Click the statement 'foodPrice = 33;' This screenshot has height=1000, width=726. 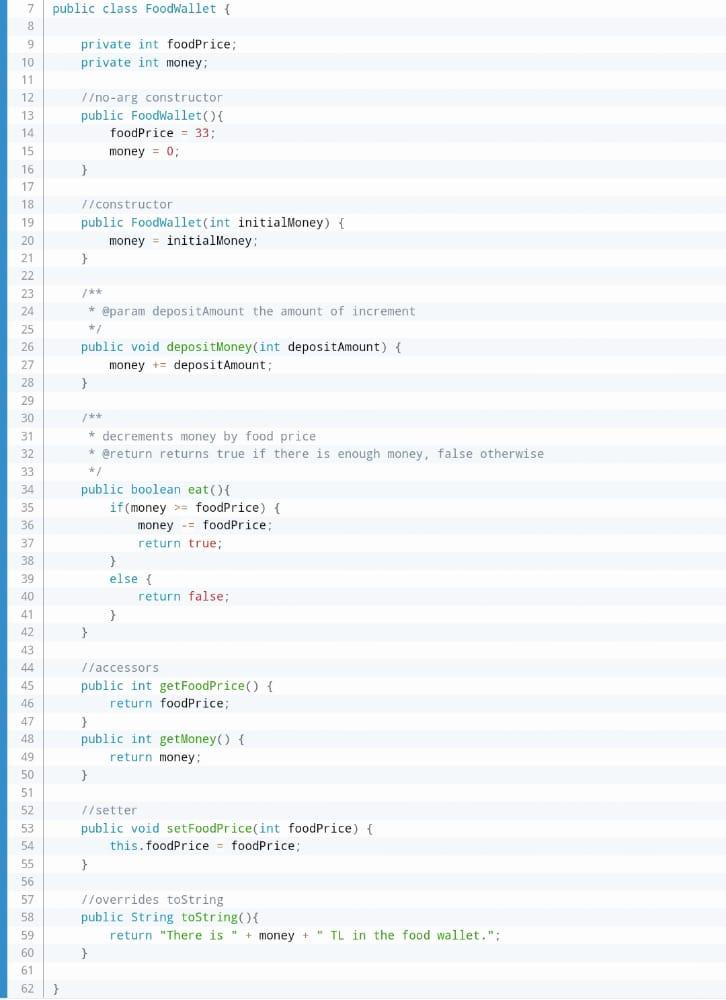[x=162, y=133]
